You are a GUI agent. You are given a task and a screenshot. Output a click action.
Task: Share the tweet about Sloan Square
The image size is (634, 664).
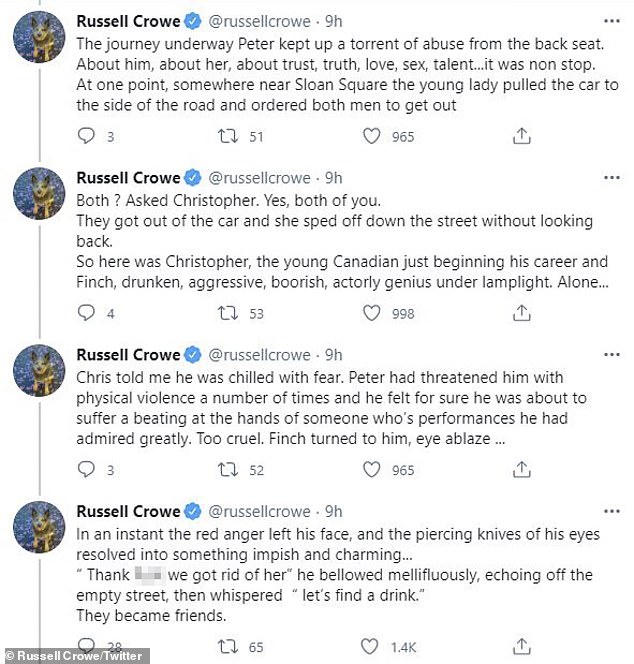(x=520, y=137)
